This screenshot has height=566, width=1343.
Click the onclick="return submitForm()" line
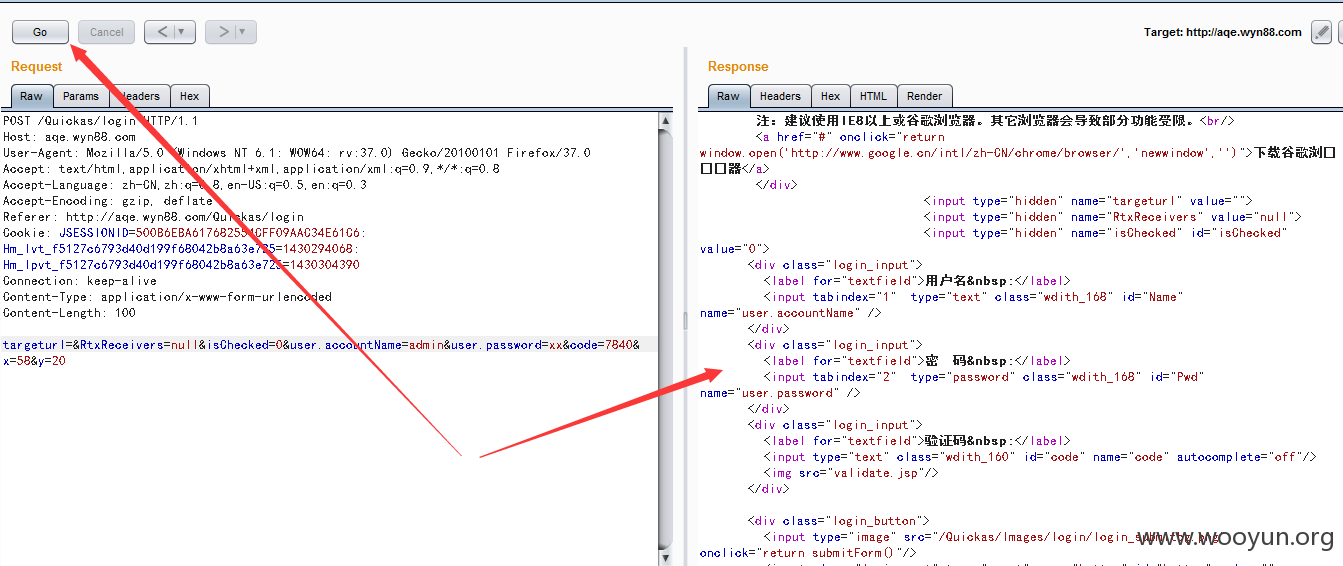(808, 552)
